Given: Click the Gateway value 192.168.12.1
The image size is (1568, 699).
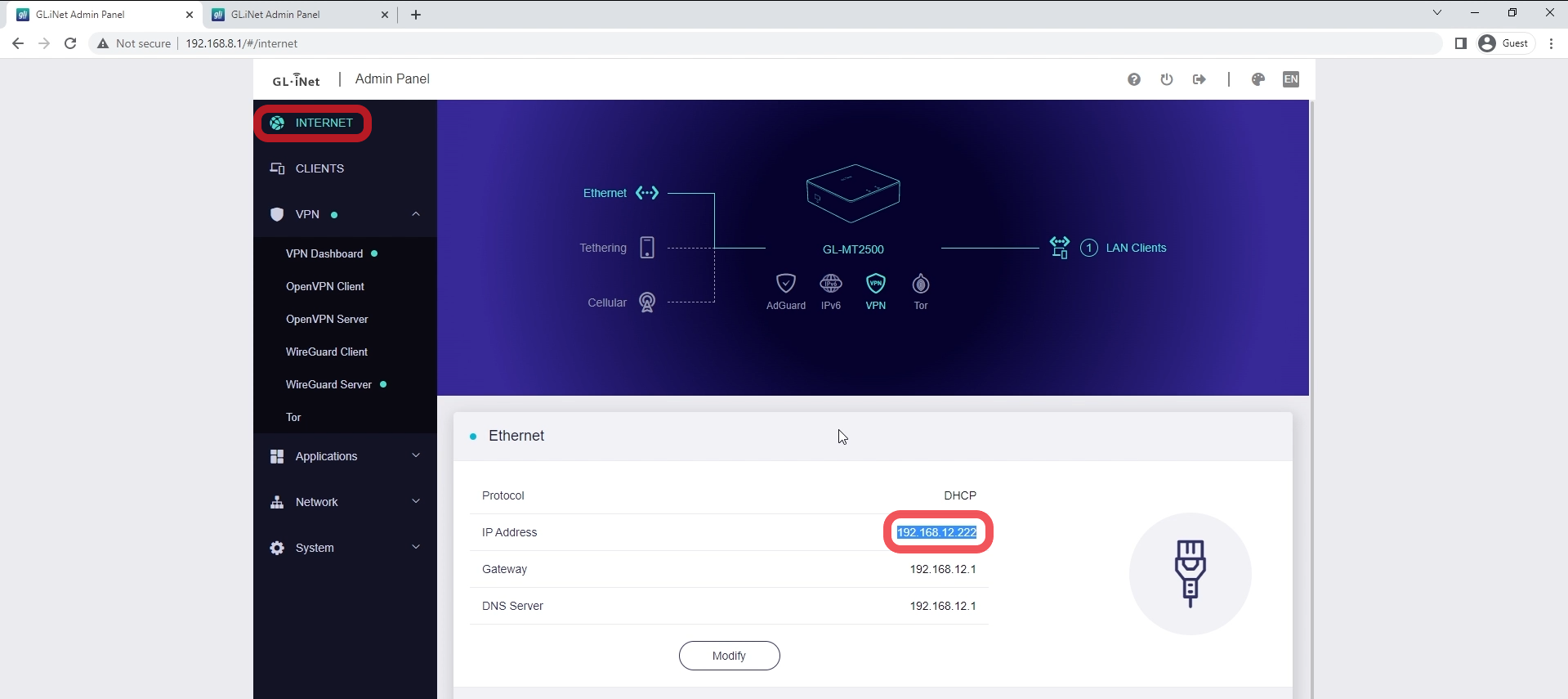Looking at the screenshot, I should [943, 569].
